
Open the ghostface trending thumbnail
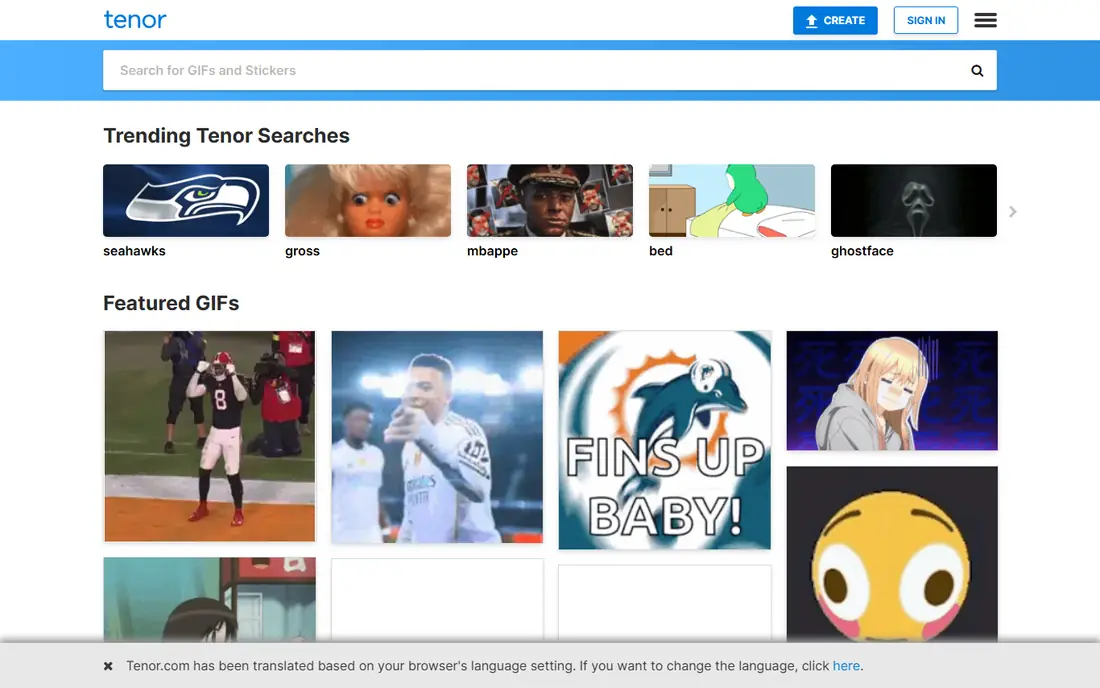[x=913, y=201]
